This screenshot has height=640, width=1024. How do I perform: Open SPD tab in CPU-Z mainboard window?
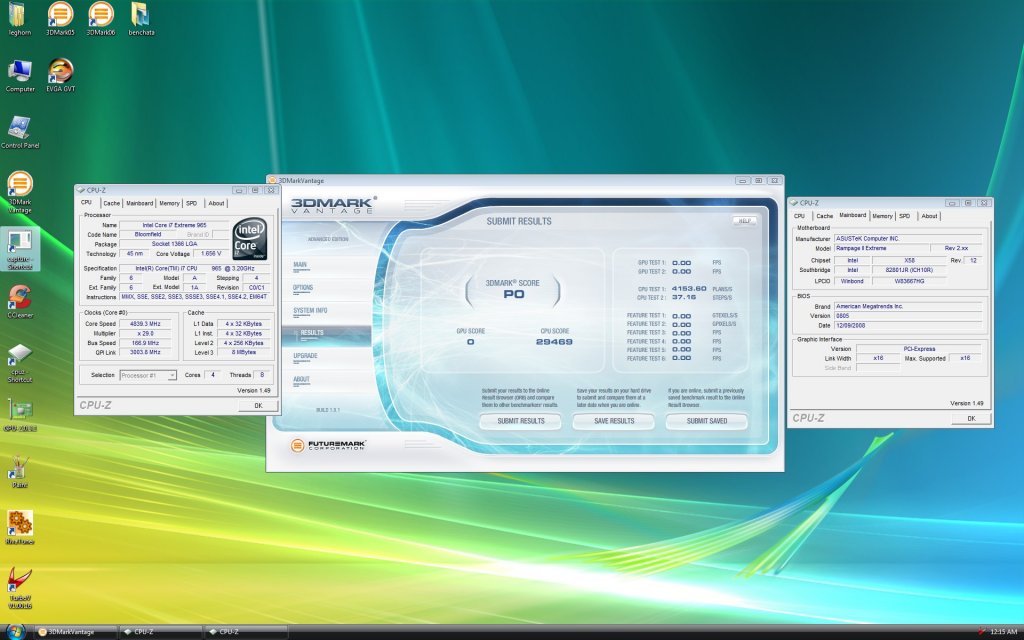[904, 216]
